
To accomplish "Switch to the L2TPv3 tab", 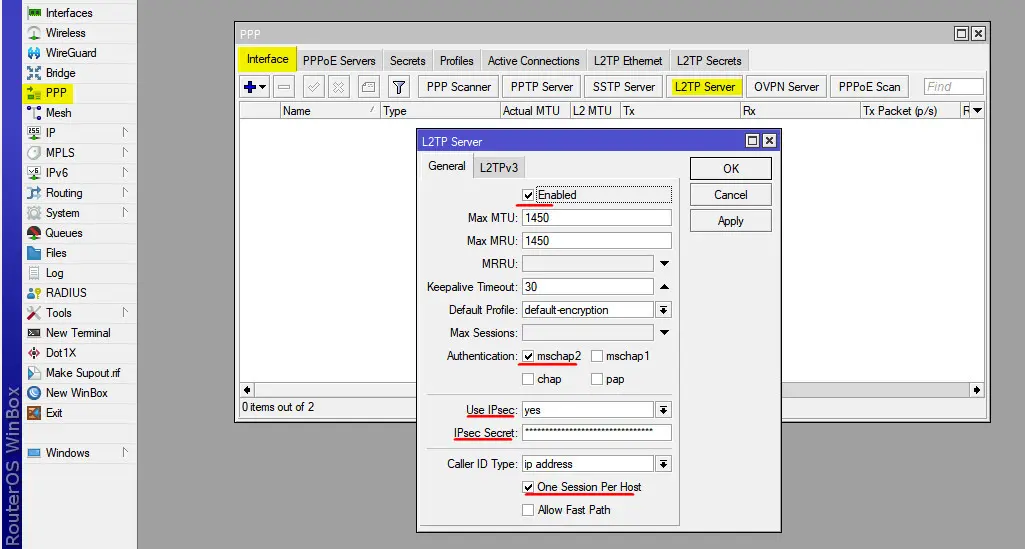I will (499, 167).
